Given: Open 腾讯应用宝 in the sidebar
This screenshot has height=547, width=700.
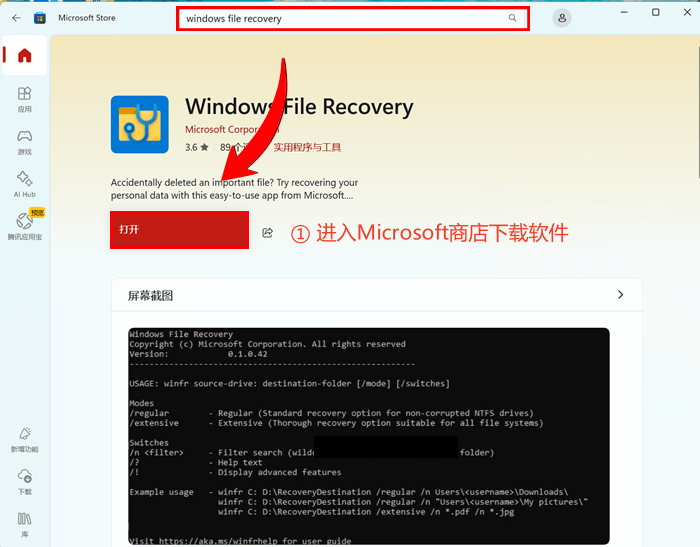Looking at the screenshot, I should (24, 227).
